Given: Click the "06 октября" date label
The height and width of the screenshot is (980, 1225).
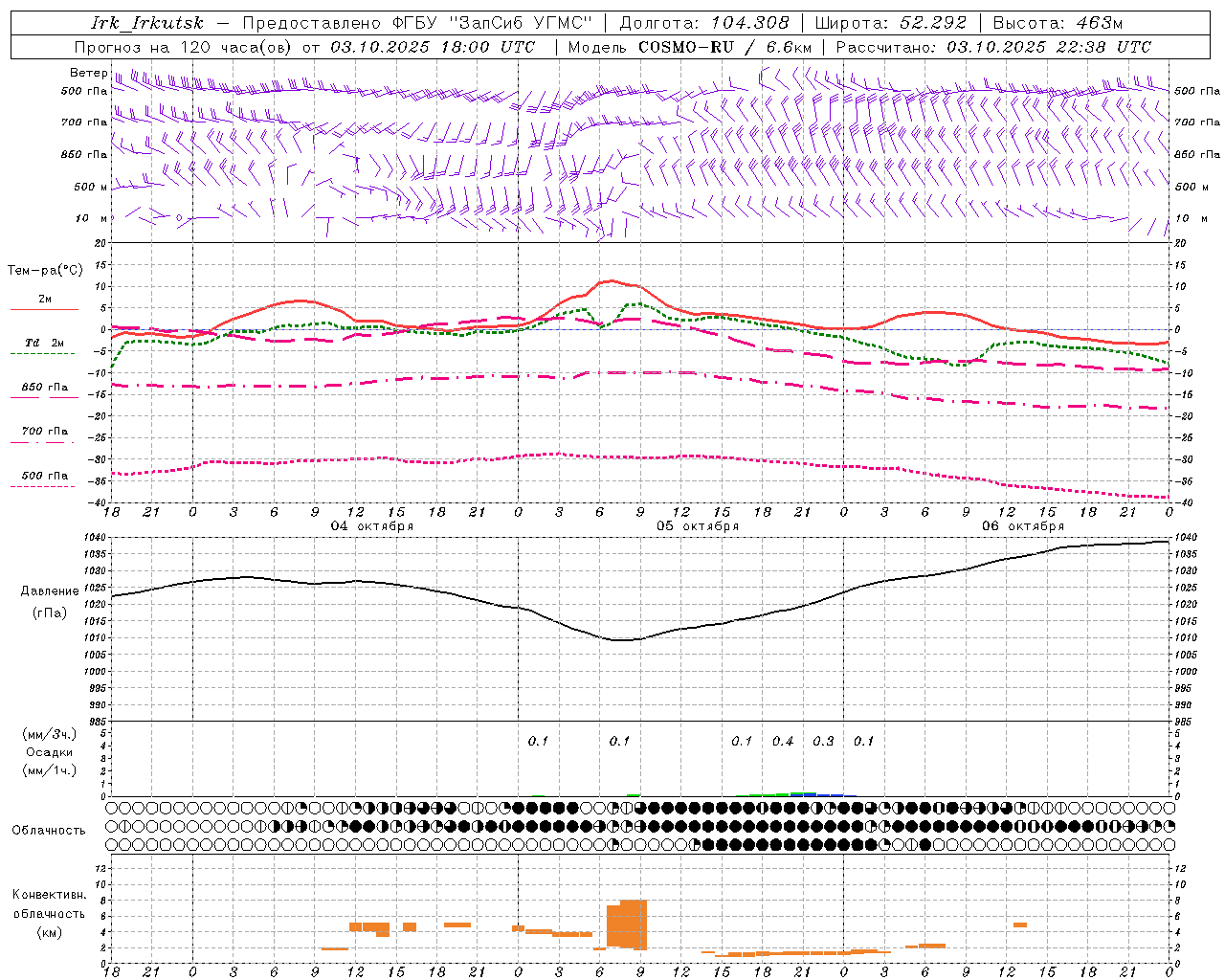Looking at the screenshot, I should [1023, 526].
